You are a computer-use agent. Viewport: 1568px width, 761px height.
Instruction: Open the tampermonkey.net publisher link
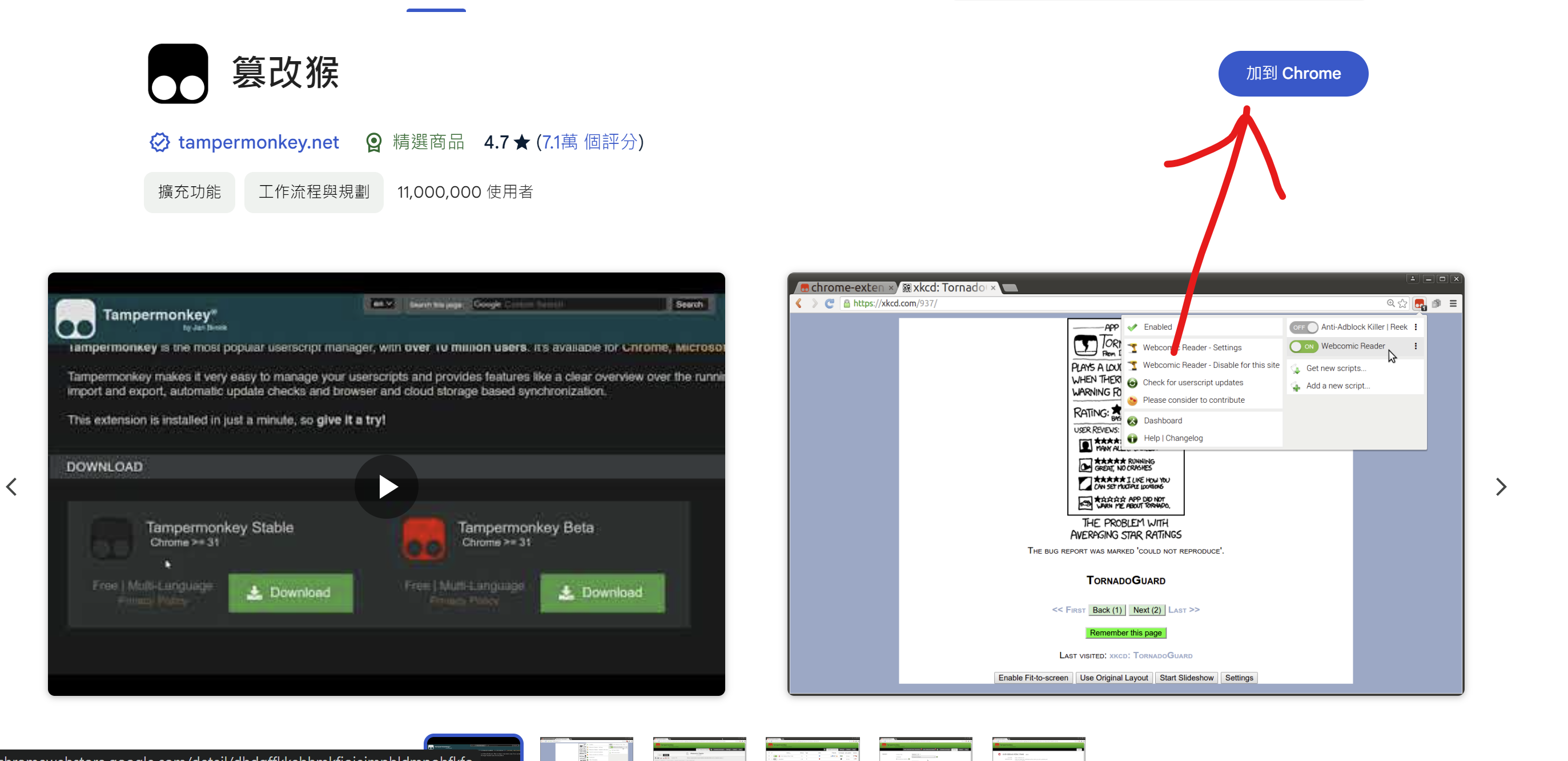coord(258,142)
